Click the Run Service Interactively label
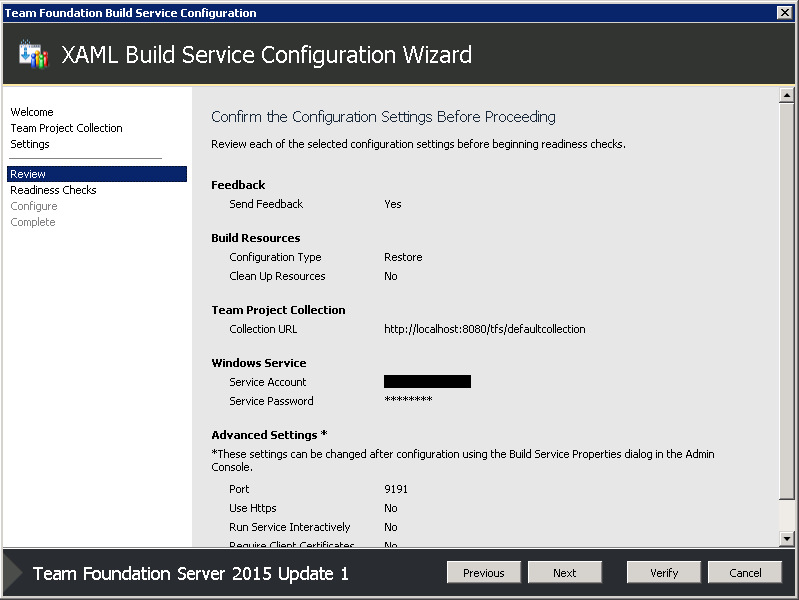This screenshot has width=799, height=600. [289, 527]
